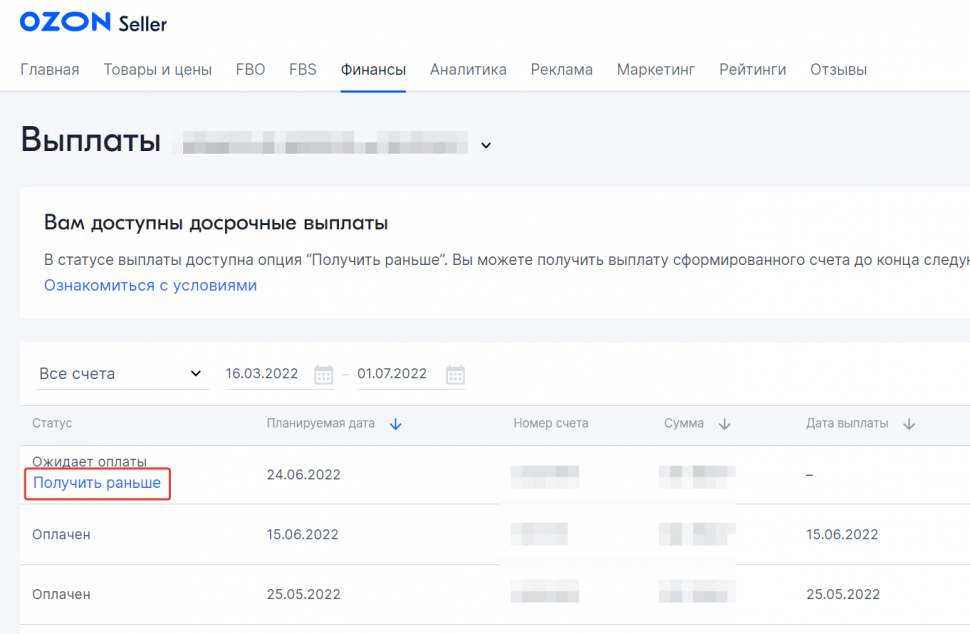Click planned date 25.05.2022
Screen dimensions: 970x634
(304, 594)
